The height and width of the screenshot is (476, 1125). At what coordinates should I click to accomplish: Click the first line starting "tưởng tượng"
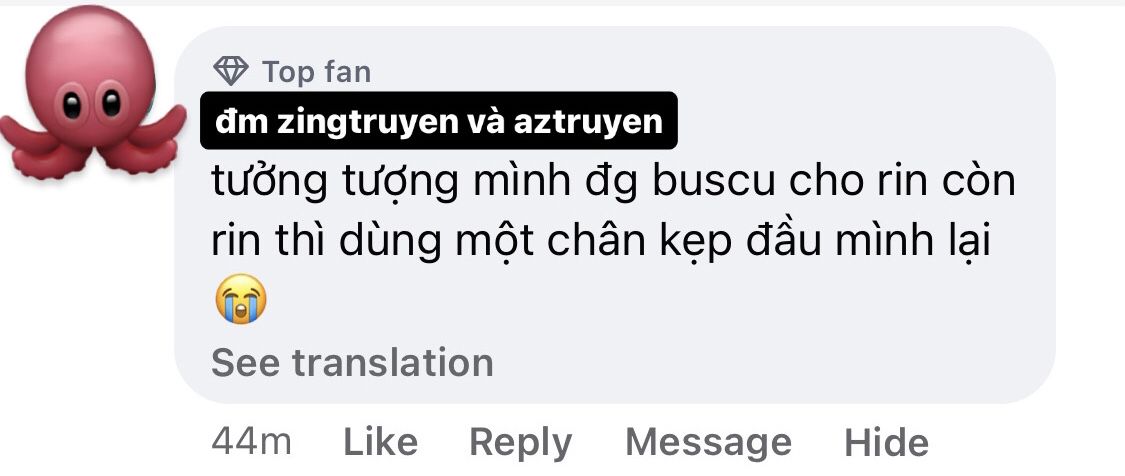[x=613, y=182]
